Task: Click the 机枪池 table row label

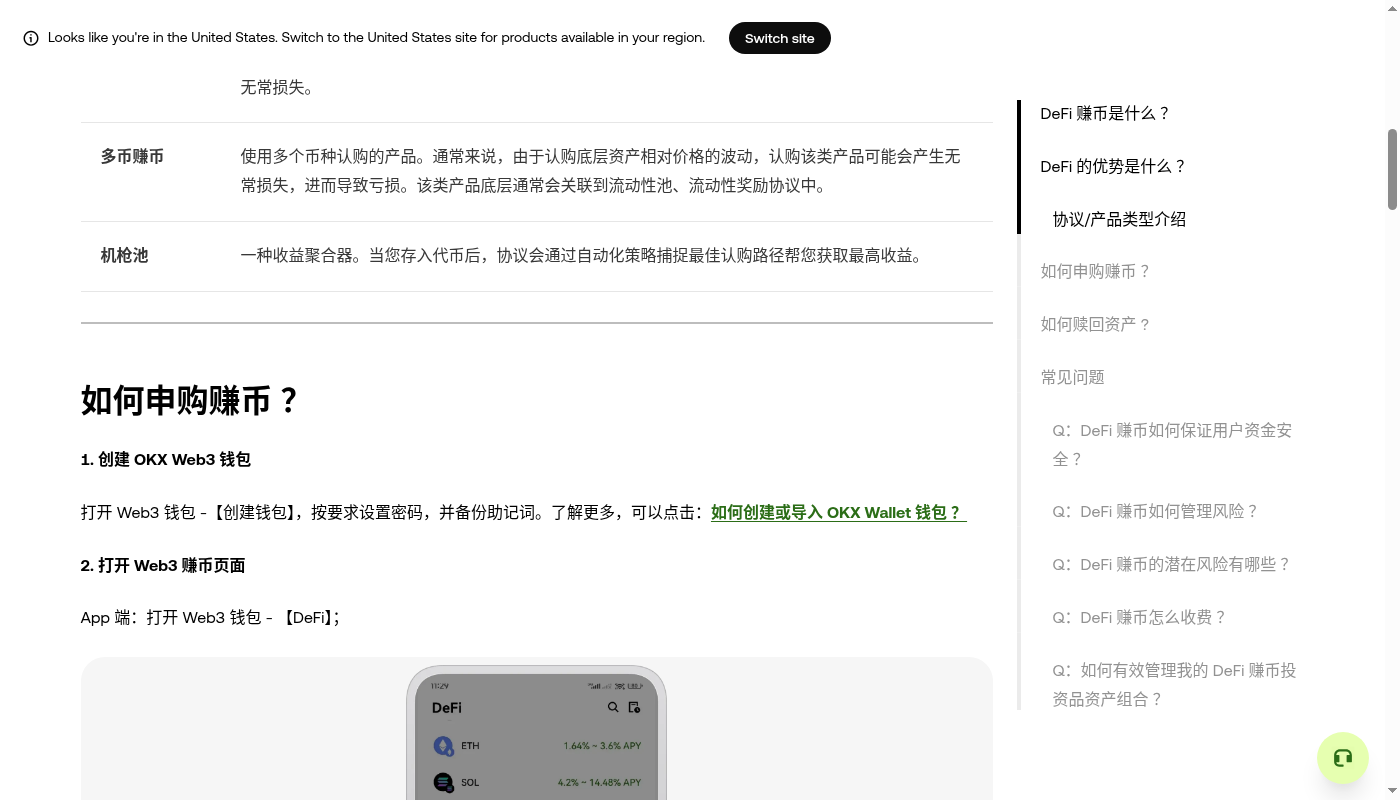Action: click(x=124, y=256)
